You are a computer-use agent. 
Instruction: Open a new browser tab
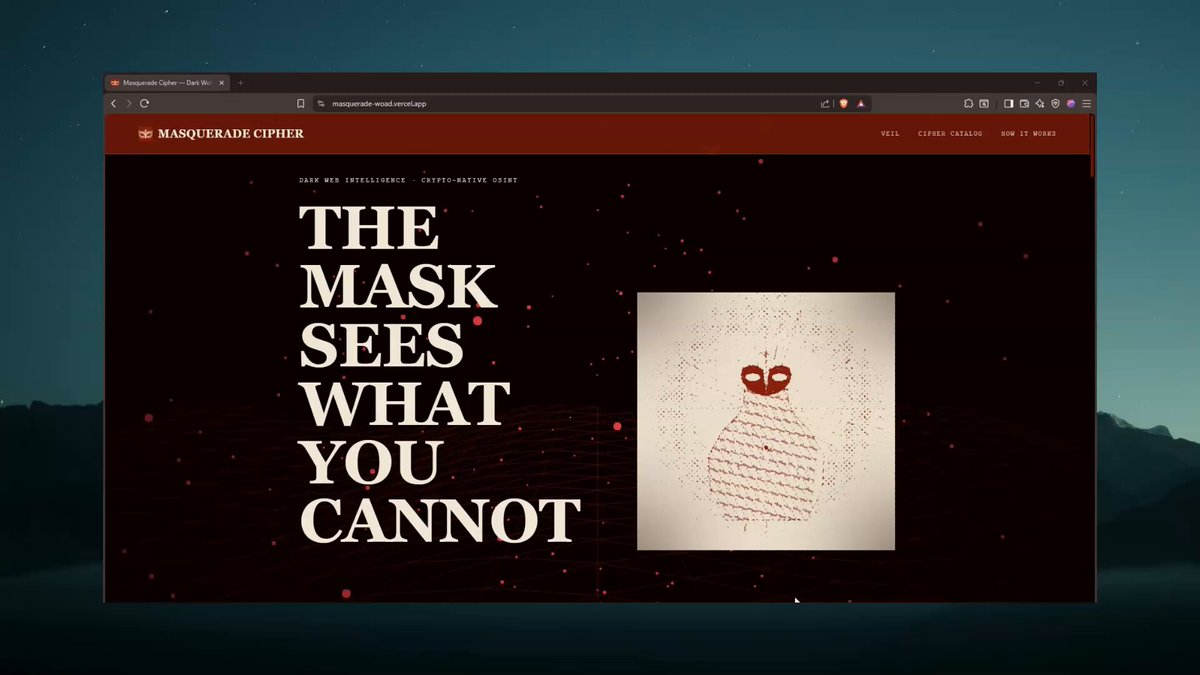coord(240,83)
